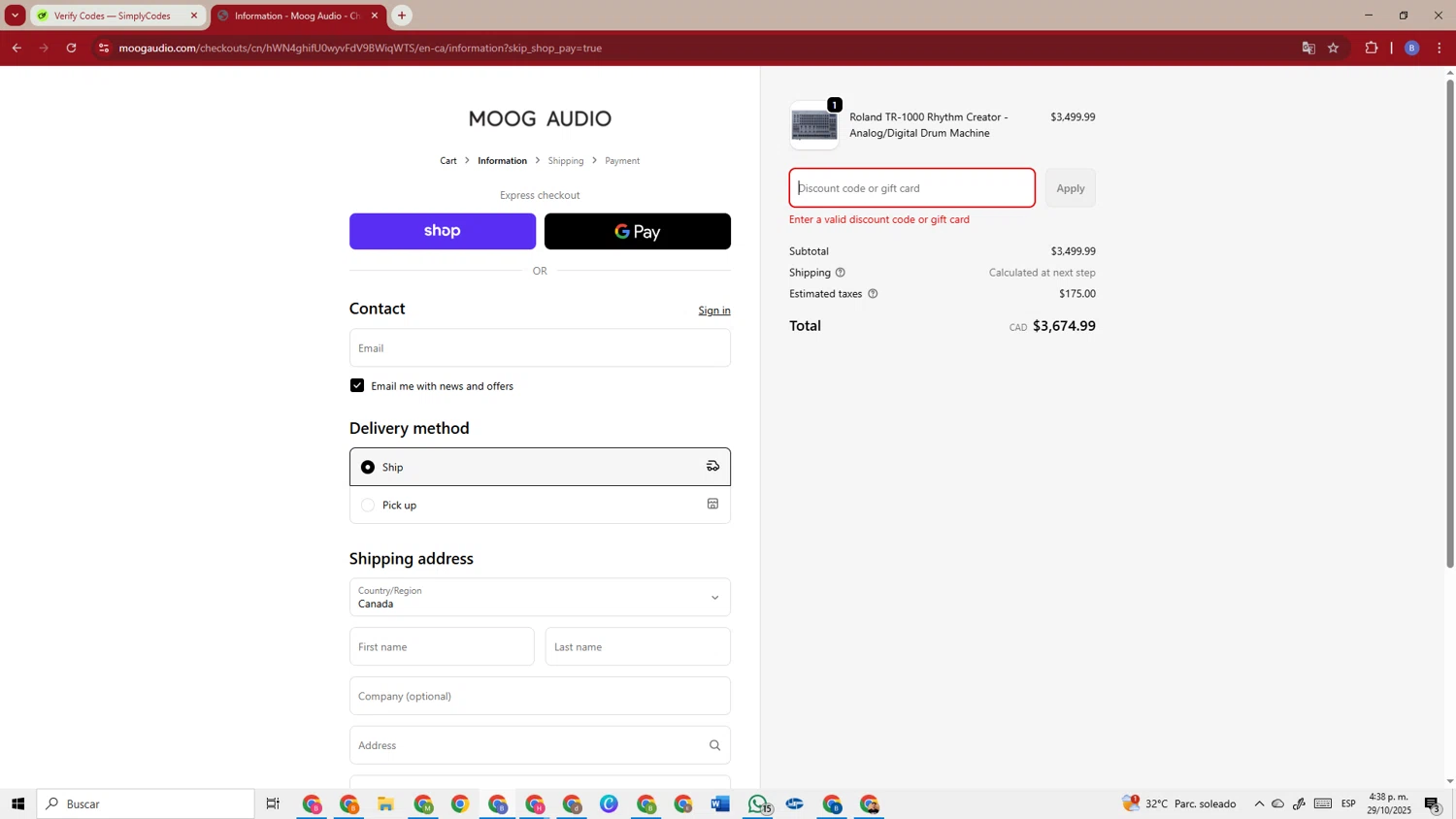
Task: Open weather widget 32°C Parc. soleado
Action: [x=1179, y=803]
